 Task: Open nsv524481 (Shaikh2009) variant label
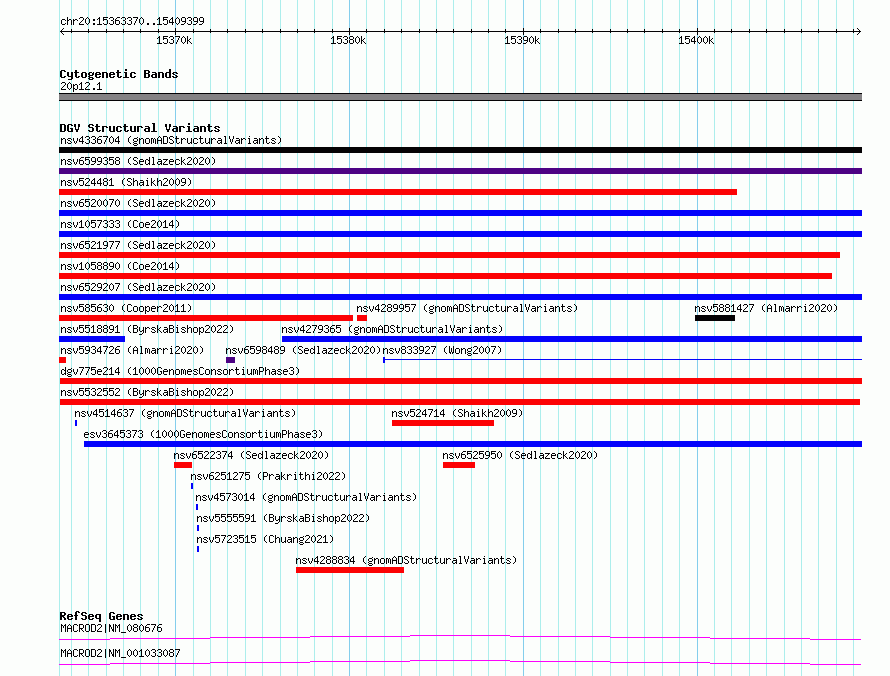126,182
